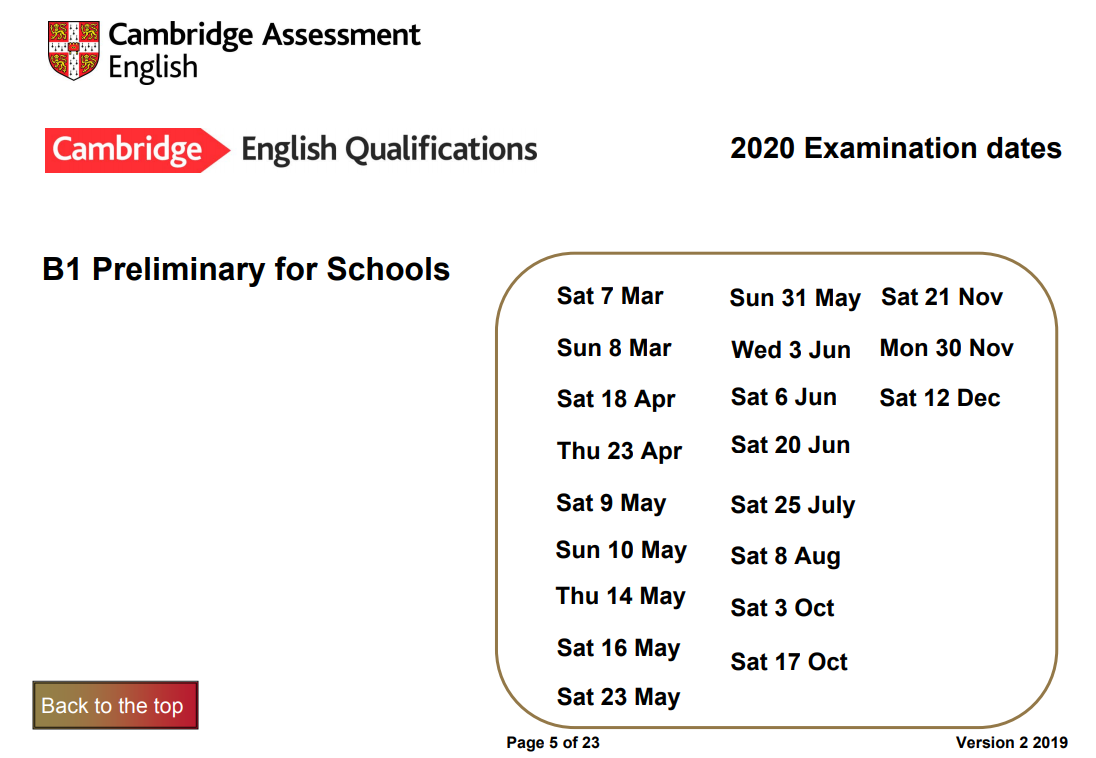
Task: Select the Sat 25 July exam date
Action: [x=793, y=505]
